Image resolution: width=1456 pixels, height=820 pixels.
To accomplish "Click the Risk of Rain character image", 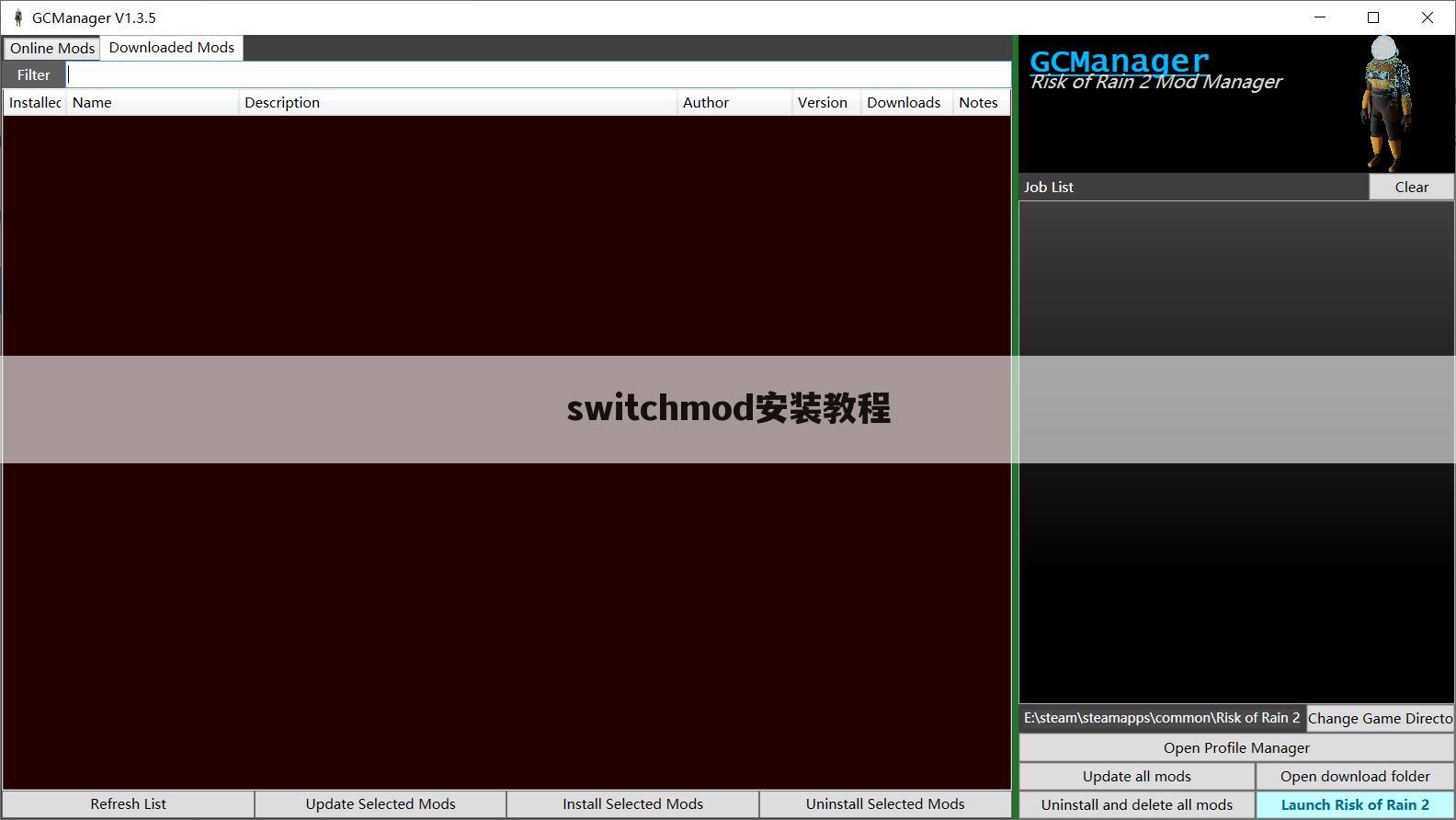I will (x=1386, y=103).
